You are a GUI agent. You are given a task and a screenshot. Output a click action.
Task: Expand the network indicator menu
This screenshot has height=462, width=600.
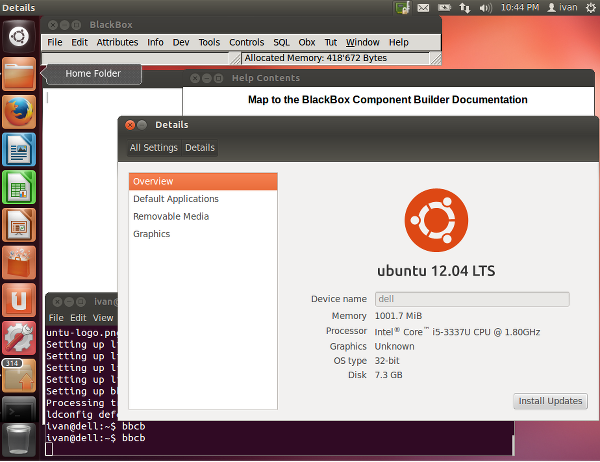click(466, 8)
